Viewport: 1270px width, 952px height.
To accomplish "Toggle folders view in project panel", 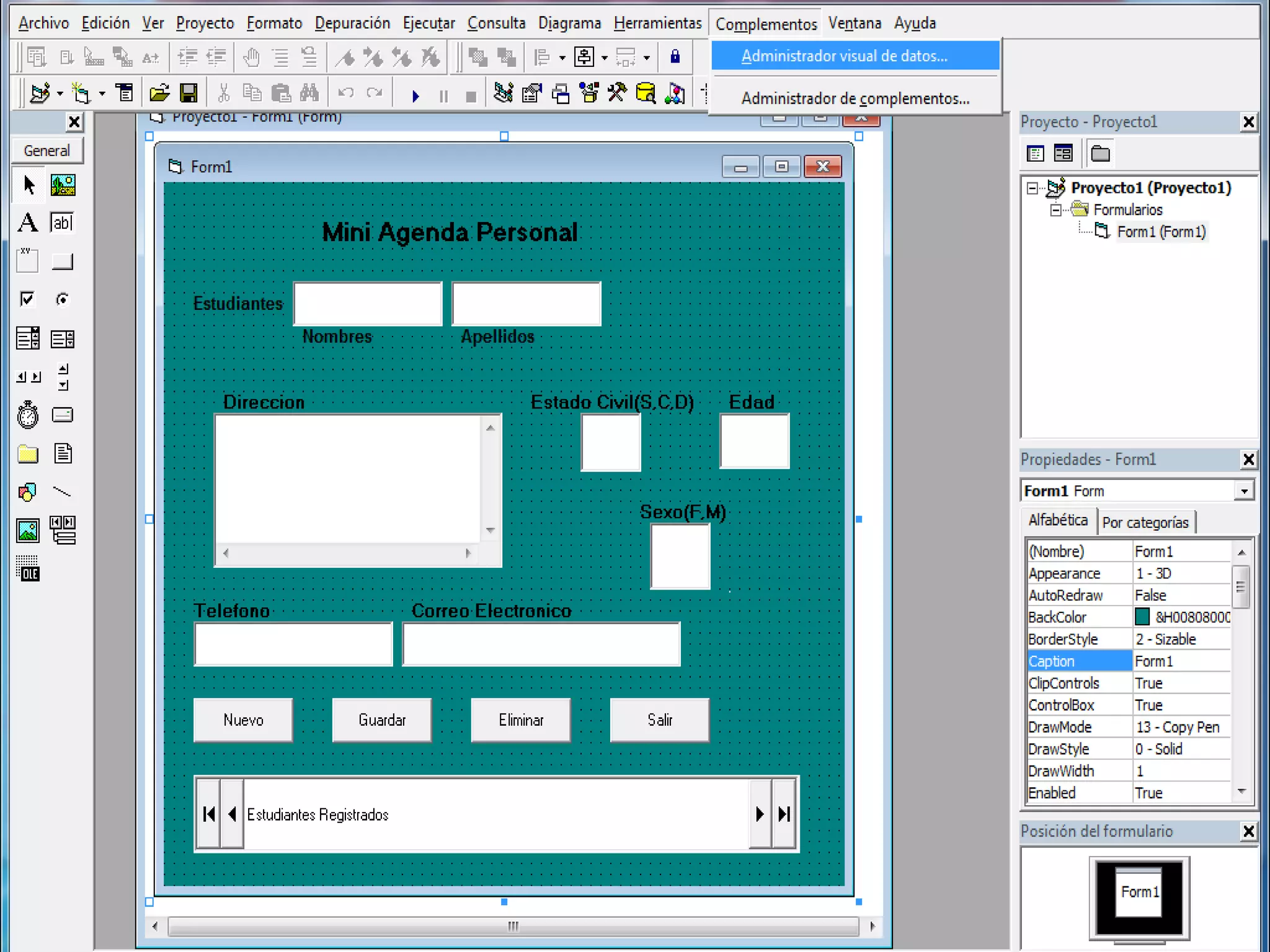I will click(x=1100, y=153).
